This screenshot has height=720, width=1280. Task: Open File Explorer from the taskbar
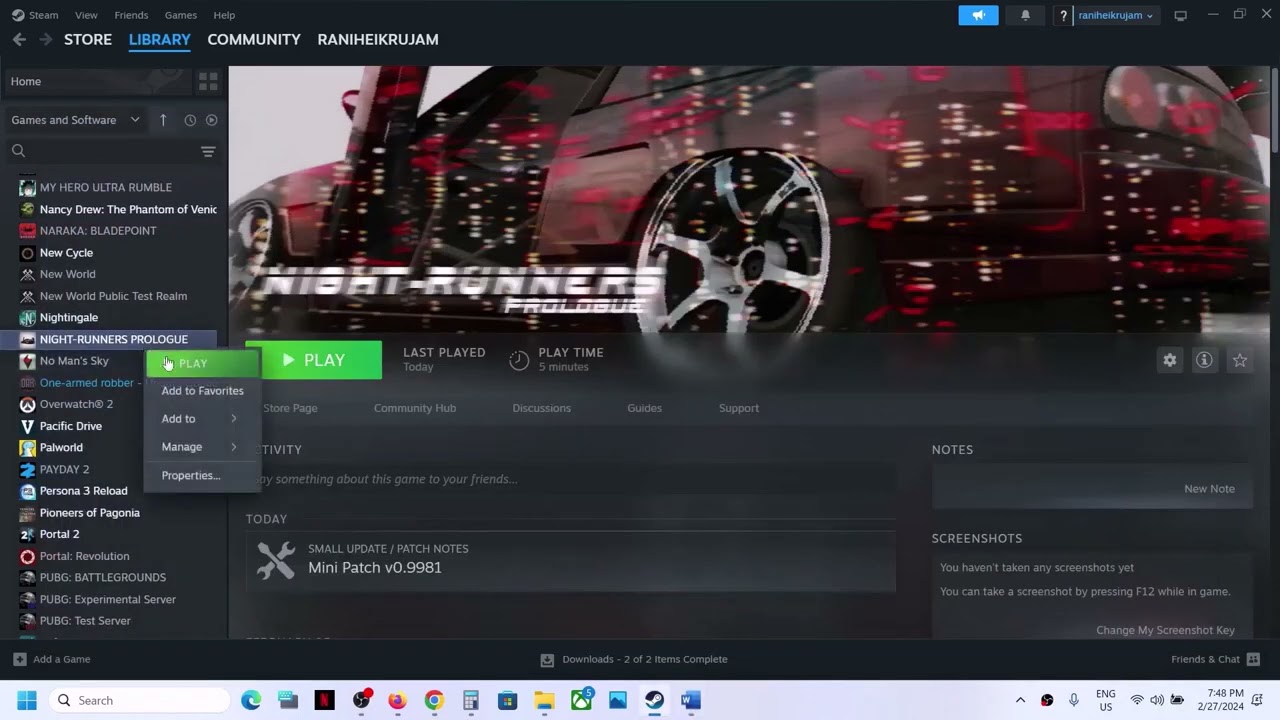coord(544,700)
